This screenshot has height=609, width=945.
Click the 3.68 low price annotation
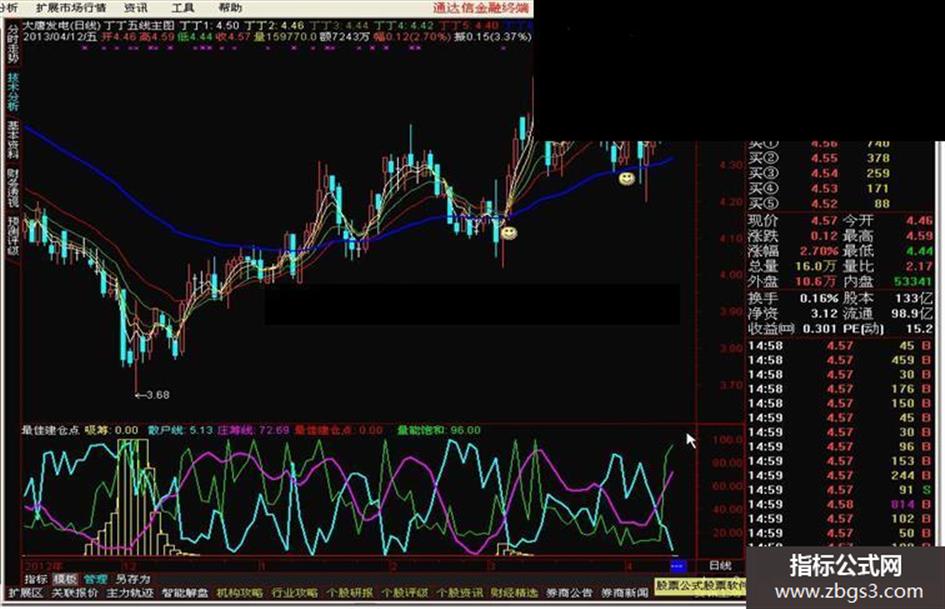152,395
